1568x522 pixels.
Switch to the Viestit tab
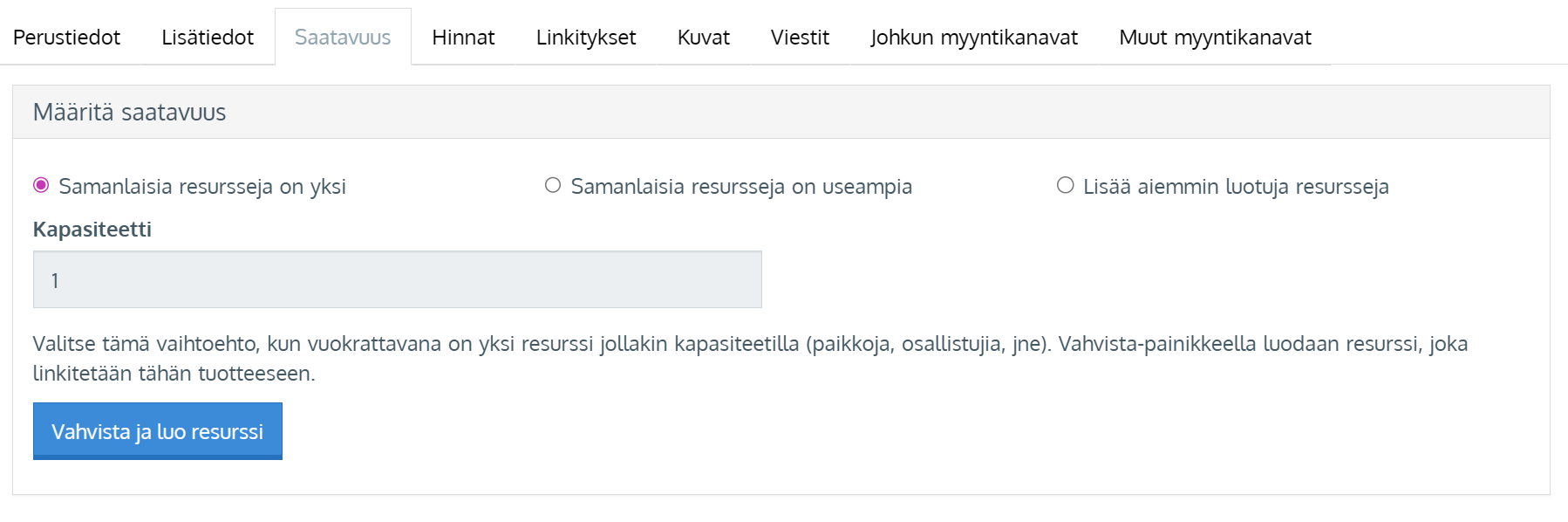[x=800, y=38]
